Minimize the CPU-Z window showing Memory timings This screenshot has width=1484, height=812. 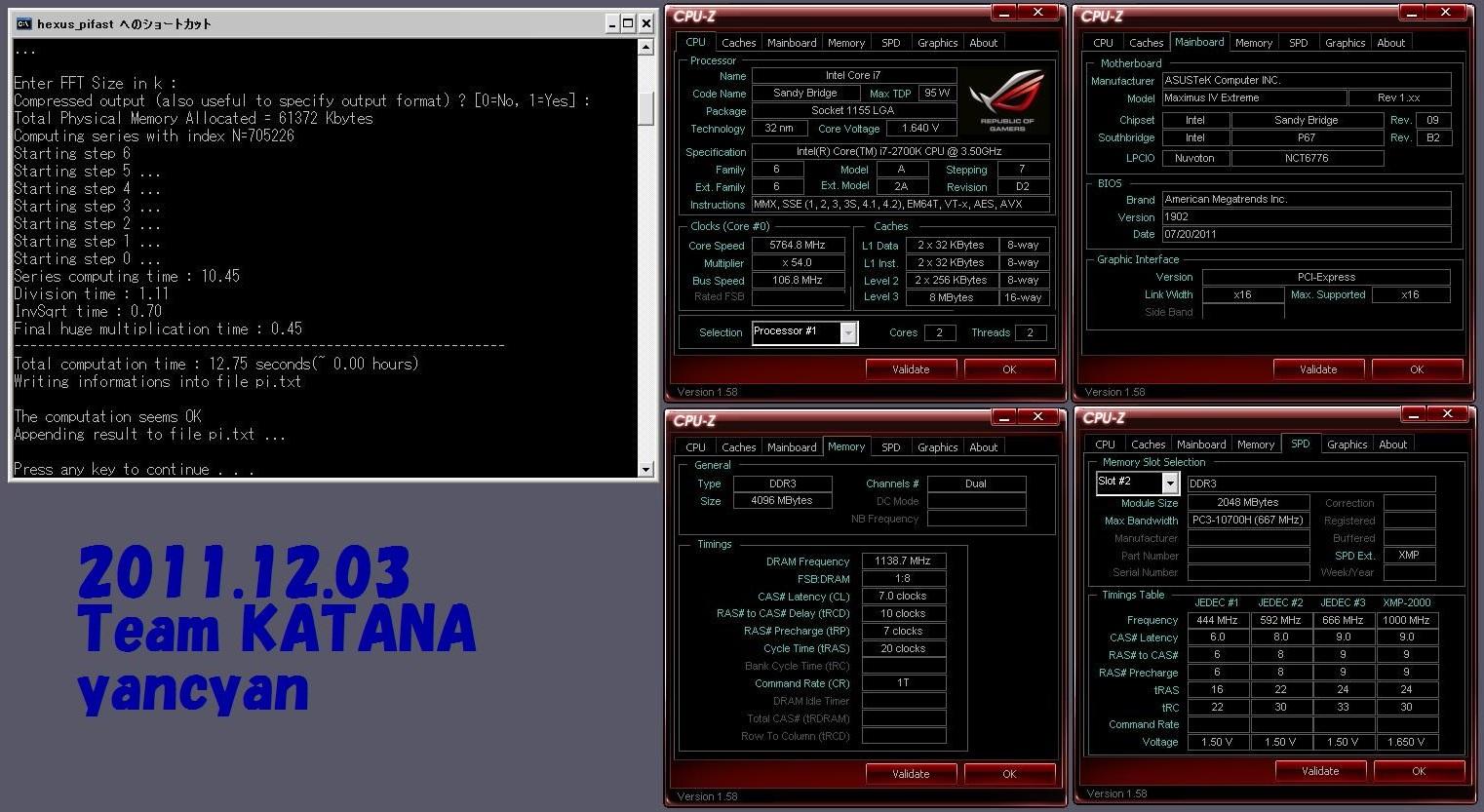point(1003,417)
